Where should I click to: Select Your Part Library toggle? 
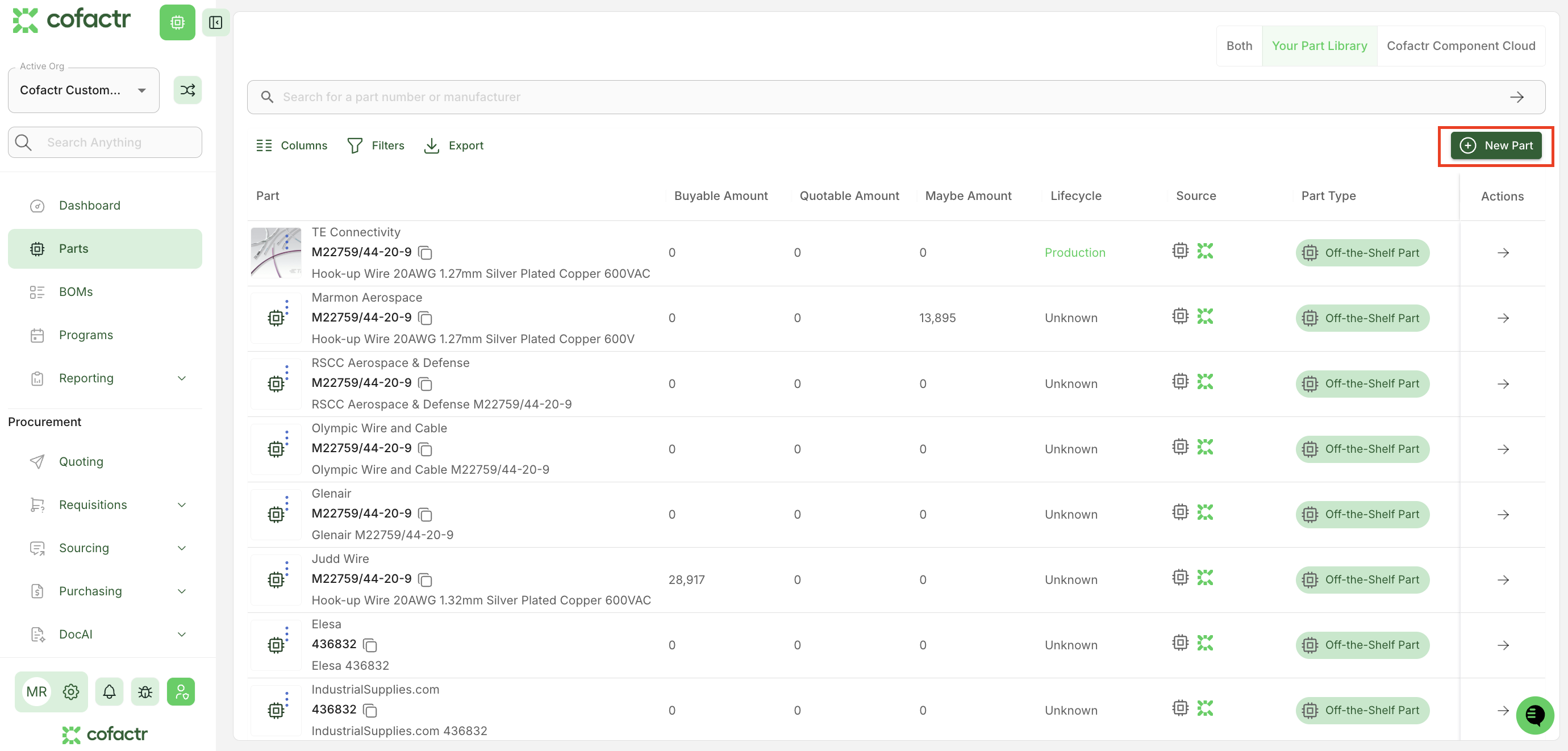click(1319, 45)
